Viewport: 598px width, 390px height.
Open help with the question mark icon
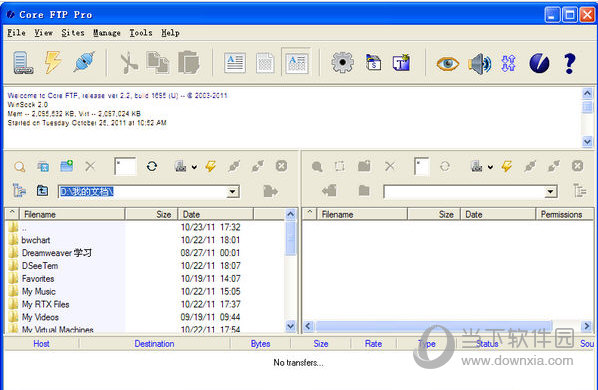click(570, 63)
